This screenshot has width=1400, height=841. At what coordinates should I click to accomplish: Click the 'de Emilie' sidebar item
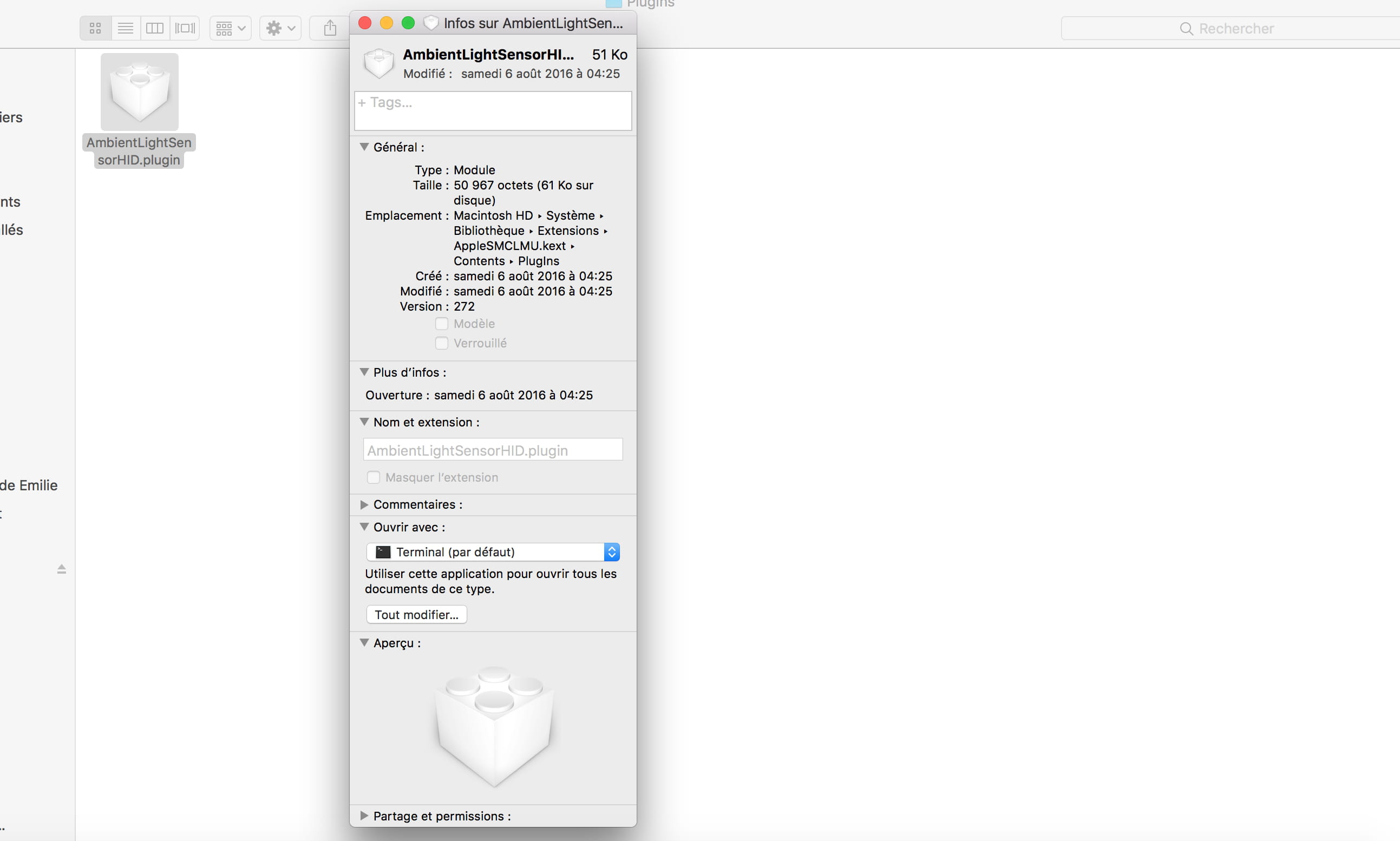coord(29,485)
